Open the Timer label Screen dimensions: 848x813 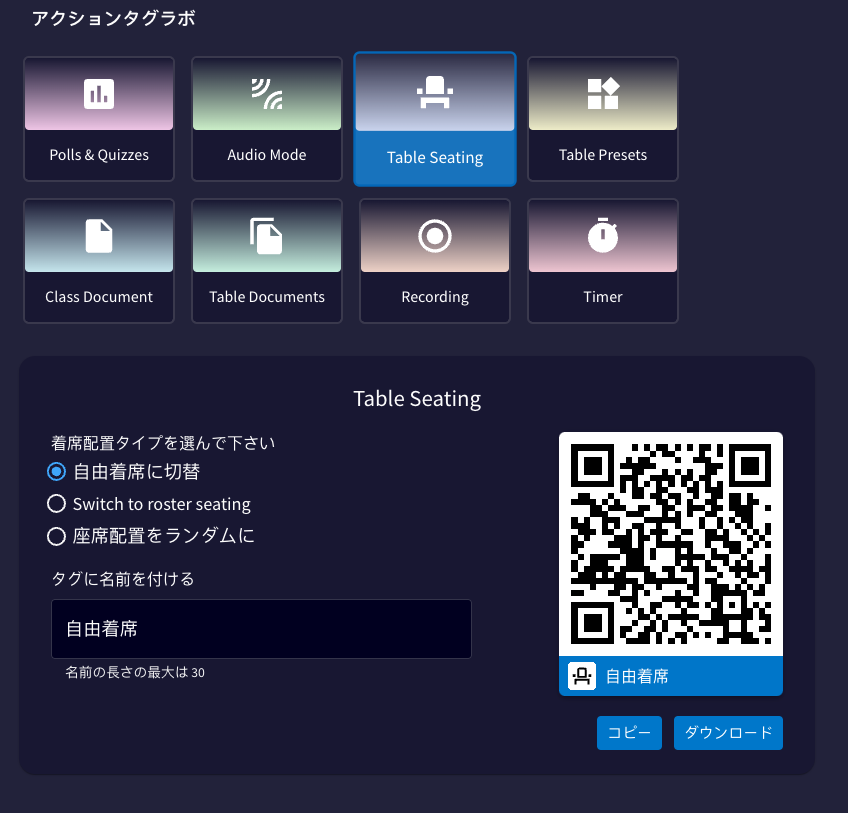(x=603, y=296)
